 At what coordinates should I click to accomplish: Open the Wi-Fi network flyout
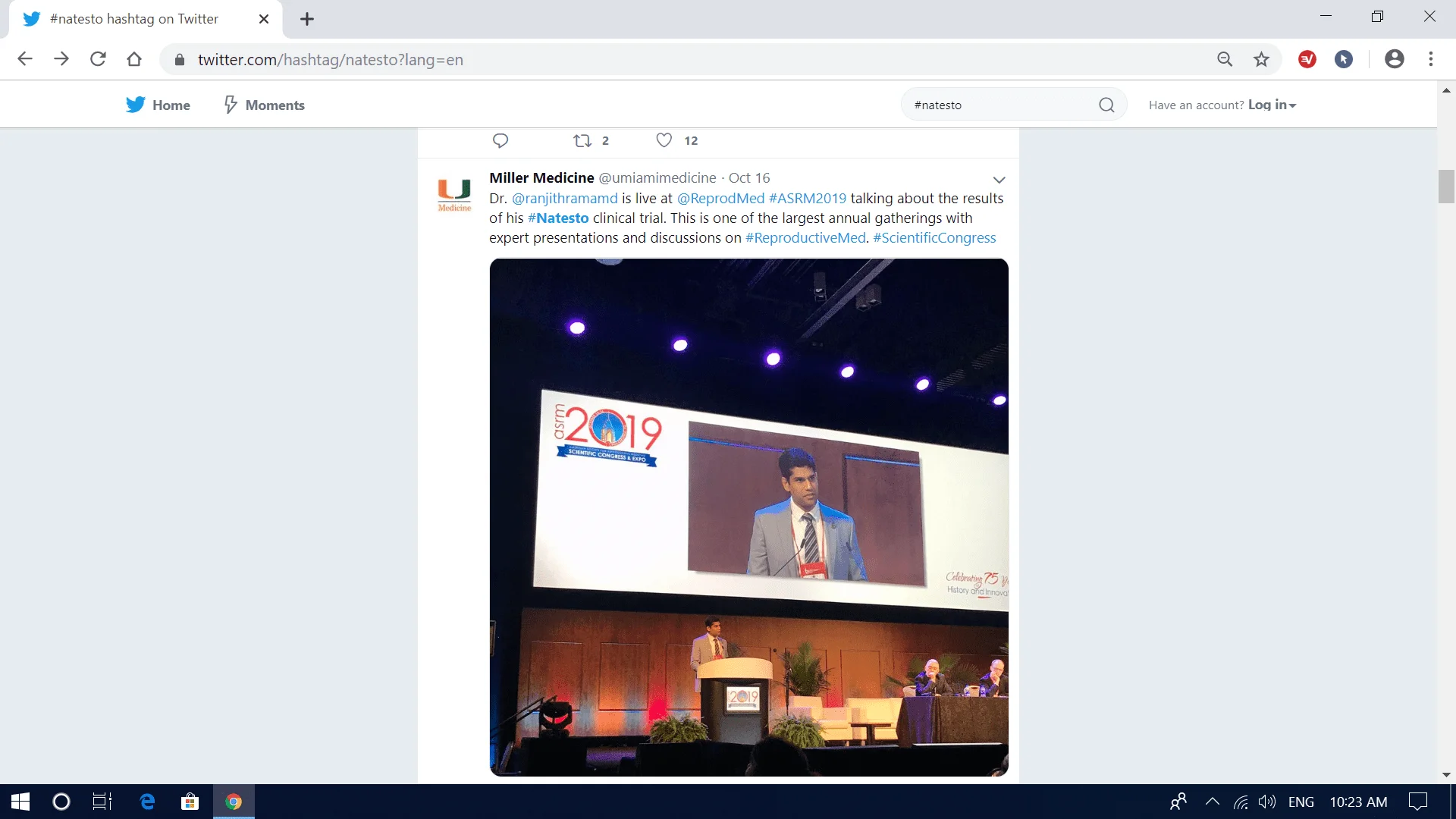point(1241,802)
